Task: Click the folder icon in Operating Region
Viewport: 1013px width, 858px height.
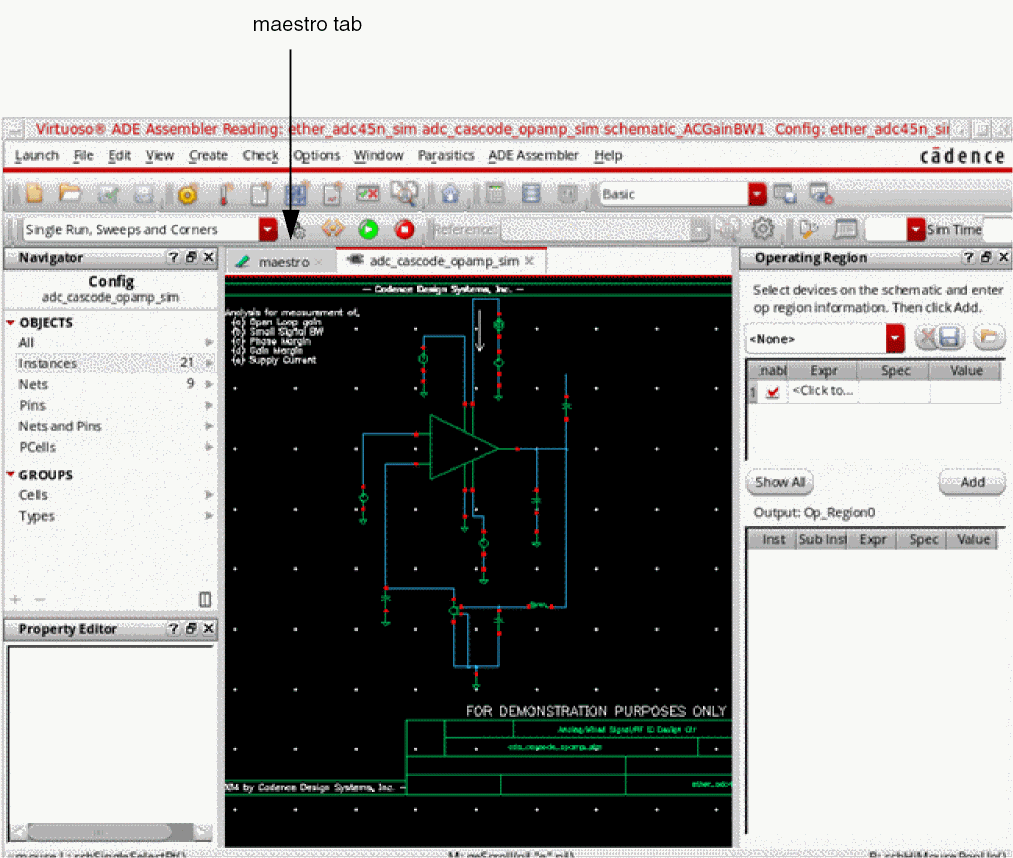Action: point(987,338)
